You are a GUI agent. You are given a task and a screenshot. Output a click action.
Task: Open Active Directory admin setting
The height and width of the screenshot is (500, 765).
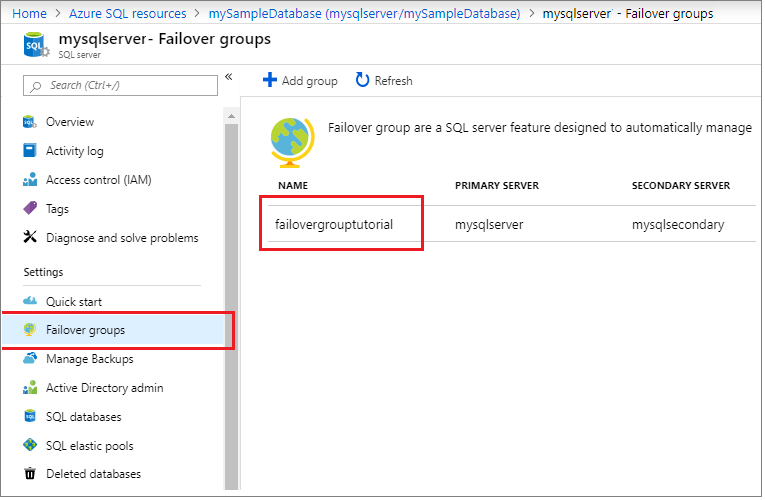104,388
